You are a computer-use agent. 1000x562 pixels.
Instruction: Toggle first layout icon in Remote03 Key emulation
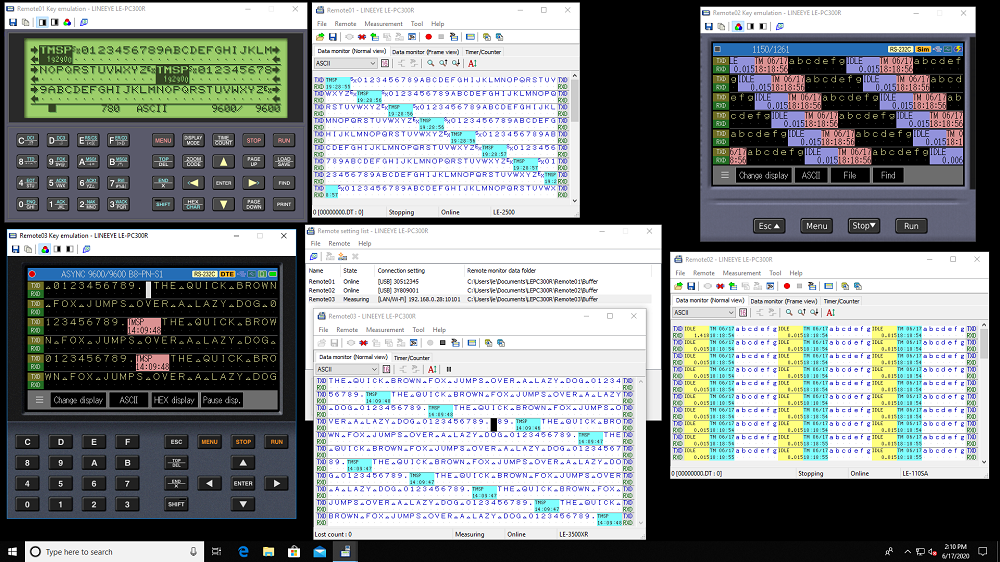coord(57,249)
